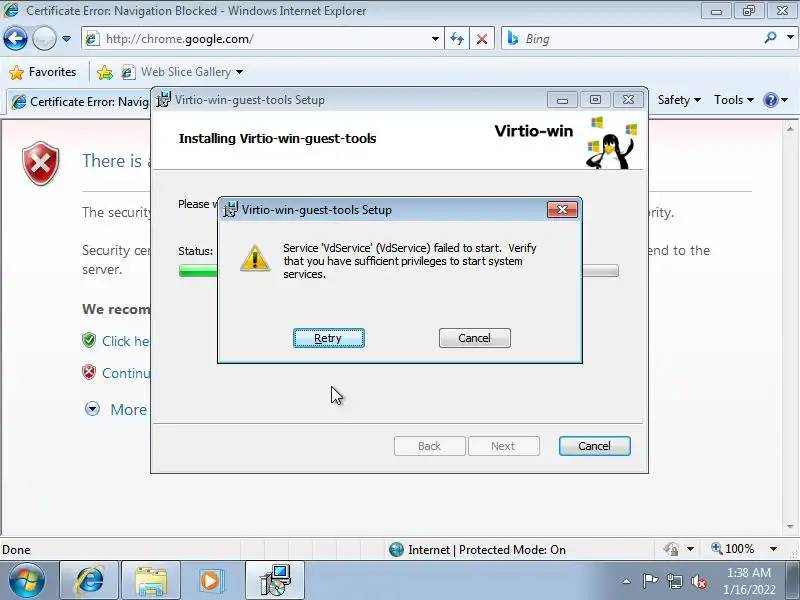The width and height of the screenshot is (800, 600).
Task: Click the search magnifier icon
Action: (770, 38)
